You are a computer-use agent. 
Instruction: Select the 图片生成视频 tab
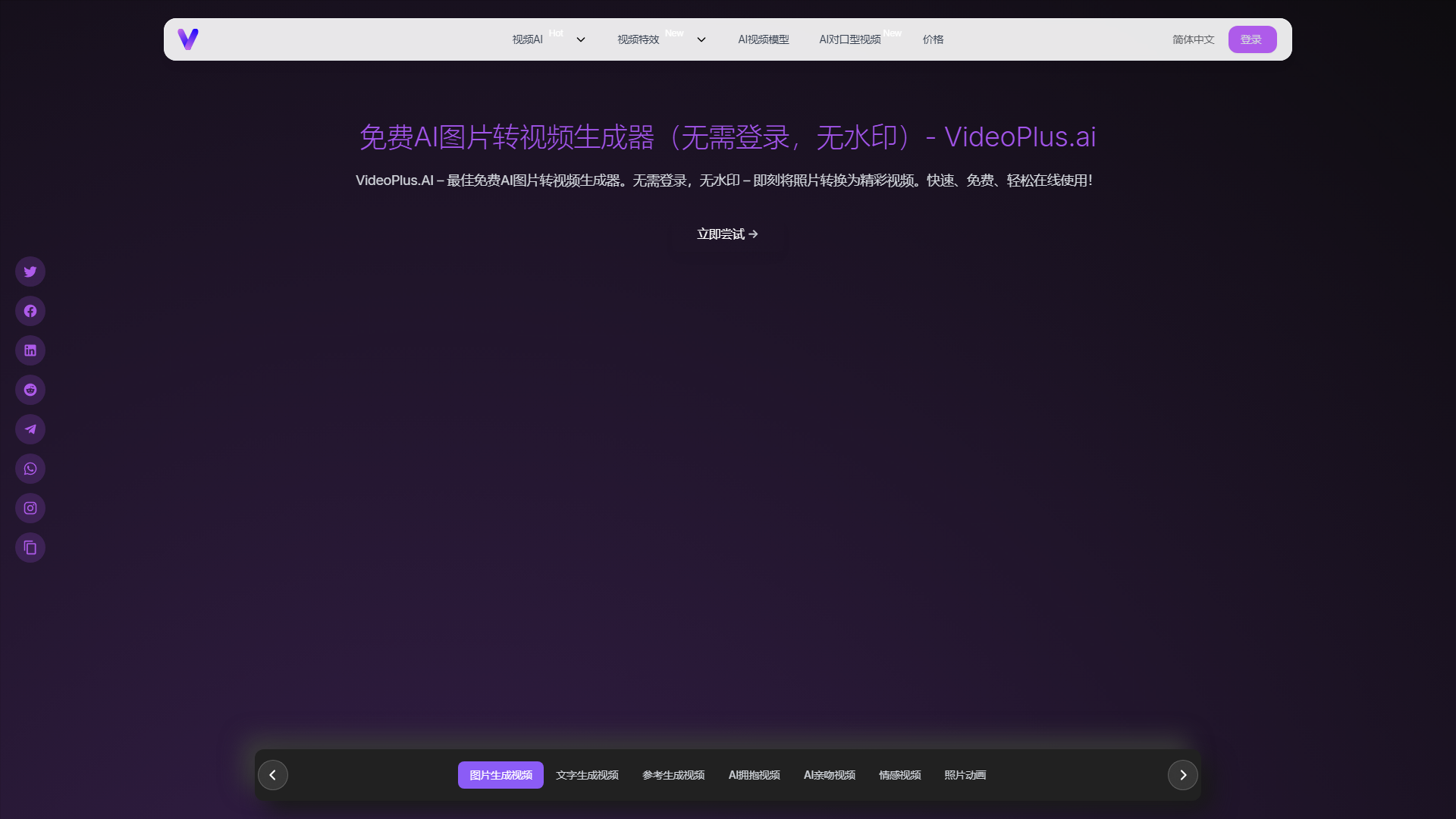(x=500, y=775)
